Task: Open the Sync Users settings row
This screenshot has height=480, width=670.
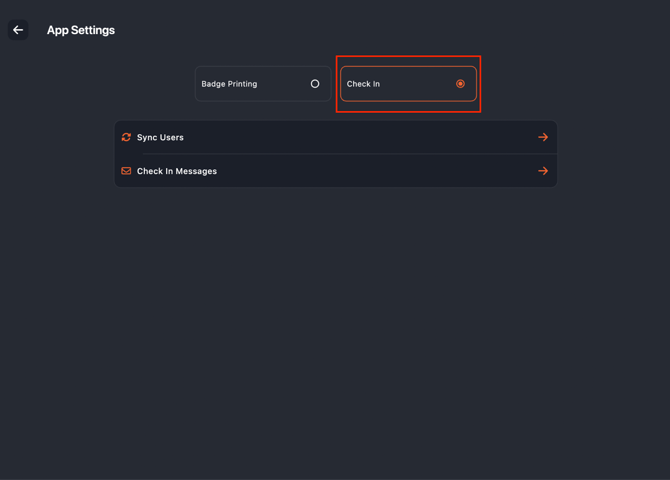Action: 335,137
